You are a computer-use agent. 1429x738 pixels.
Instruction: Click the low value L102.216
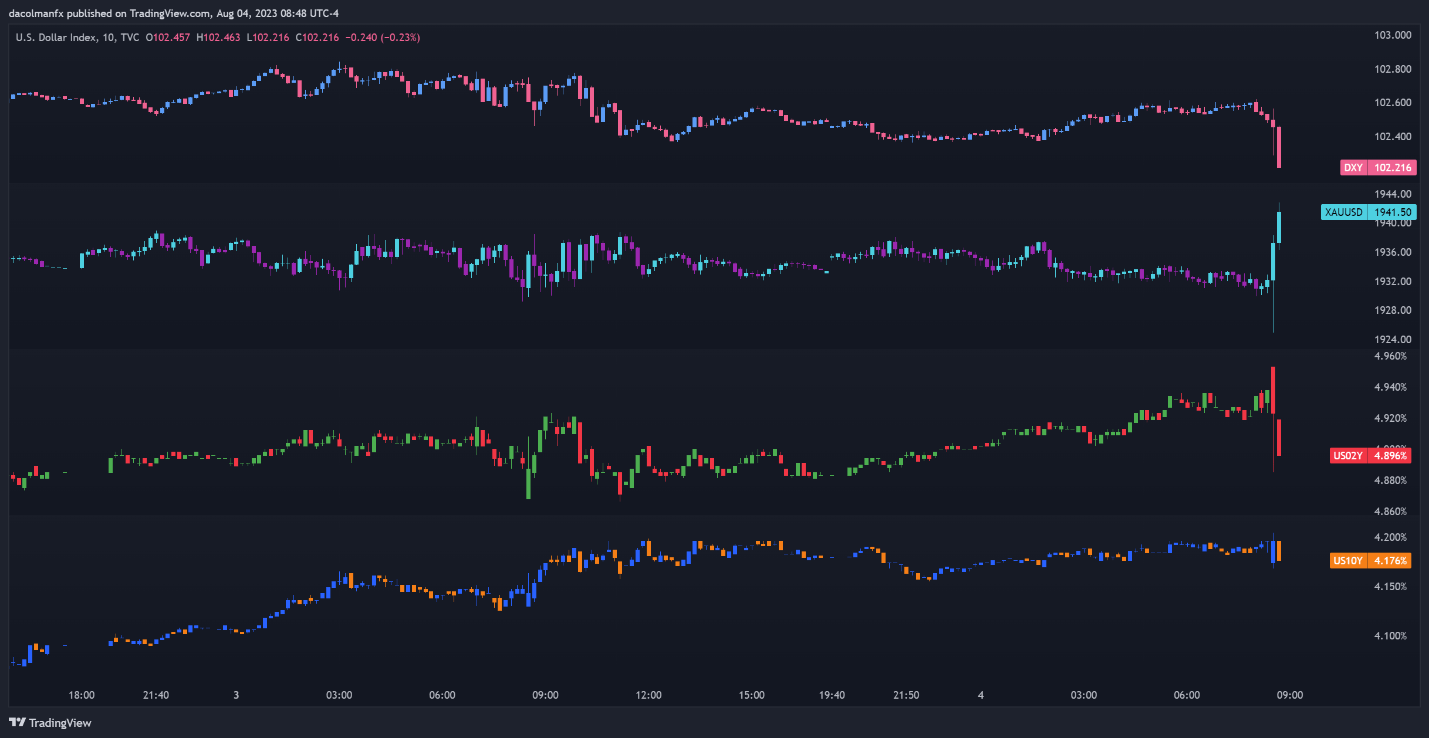[269, 37]
